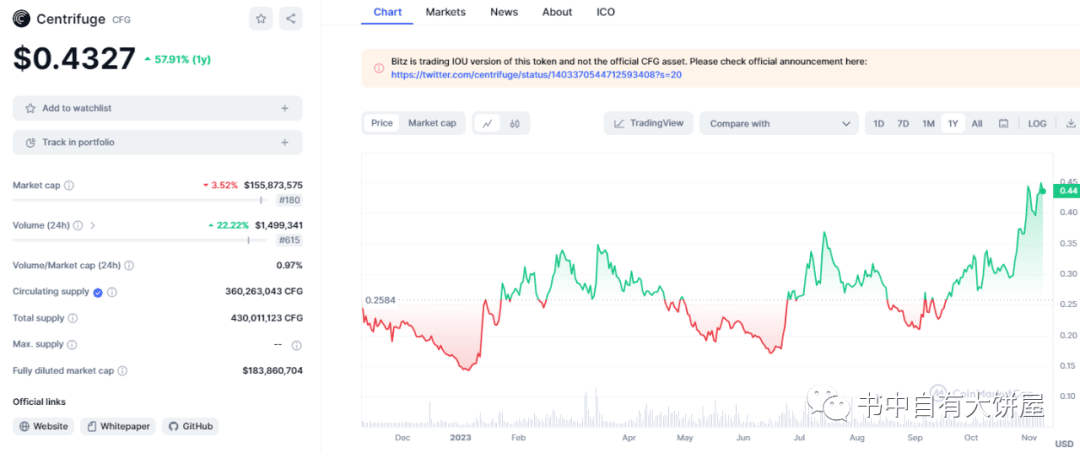The width and height of the screenshot is (1080, 453).
Task: Switch to the ICO tab
Action: point(605,12)
